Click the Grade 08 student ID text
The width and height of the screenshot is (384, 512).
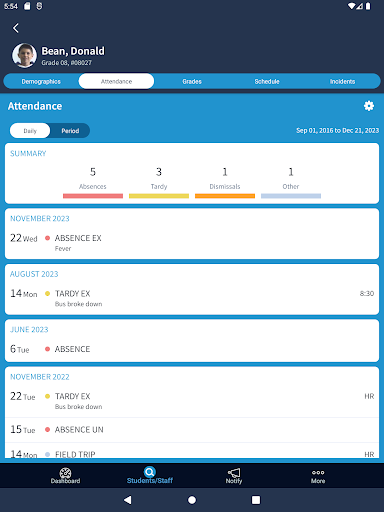pos(66,63)
